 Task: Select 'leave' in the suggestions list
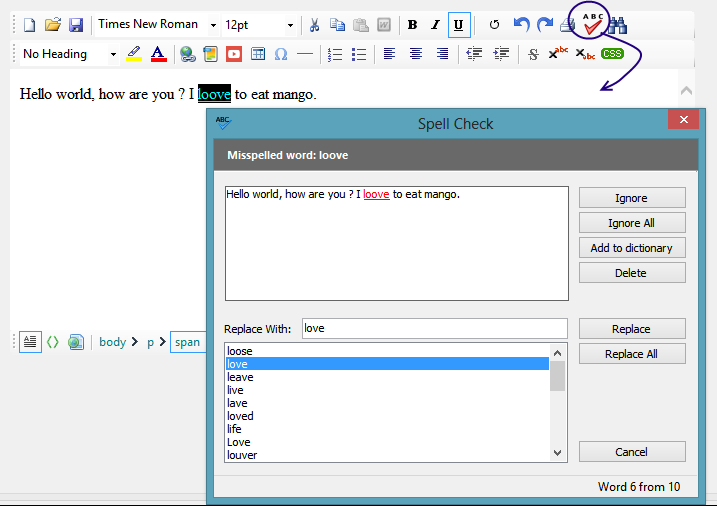point(240,377)
